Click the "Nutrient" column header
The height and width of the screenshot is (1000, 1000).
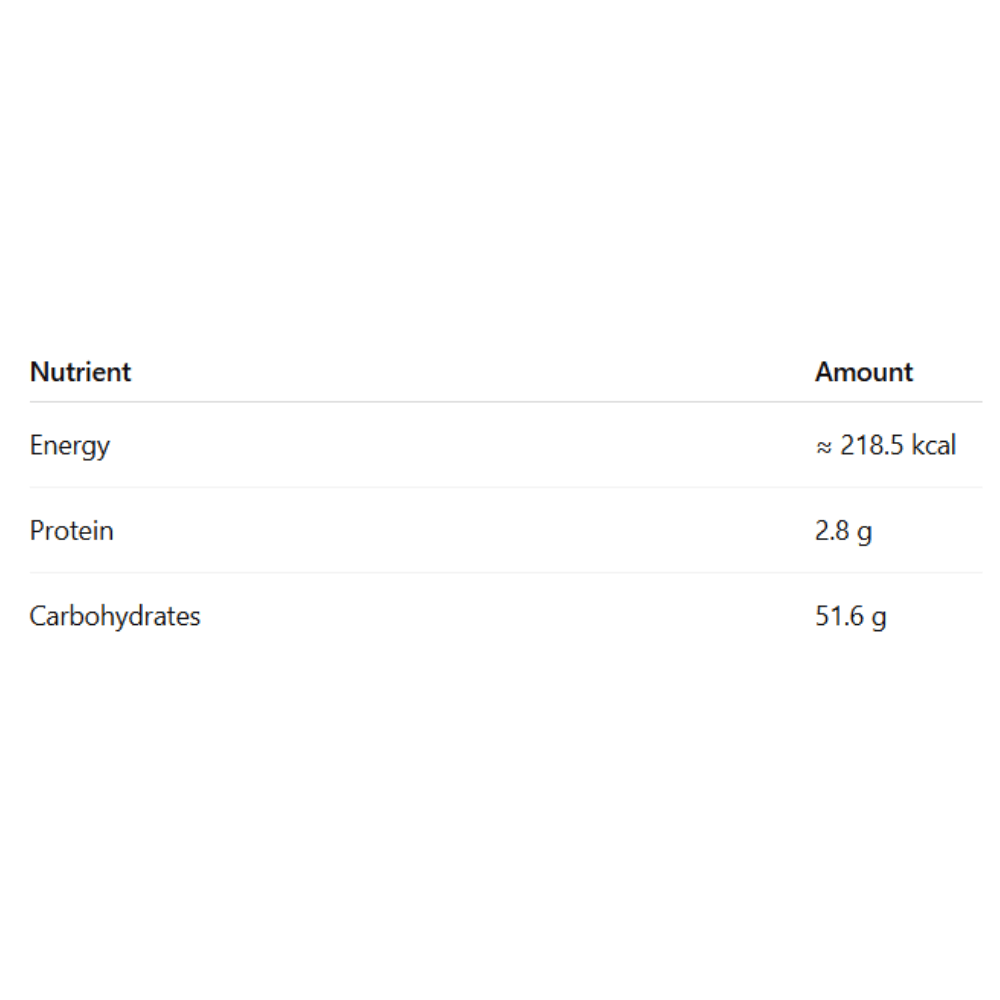[80, 372]
